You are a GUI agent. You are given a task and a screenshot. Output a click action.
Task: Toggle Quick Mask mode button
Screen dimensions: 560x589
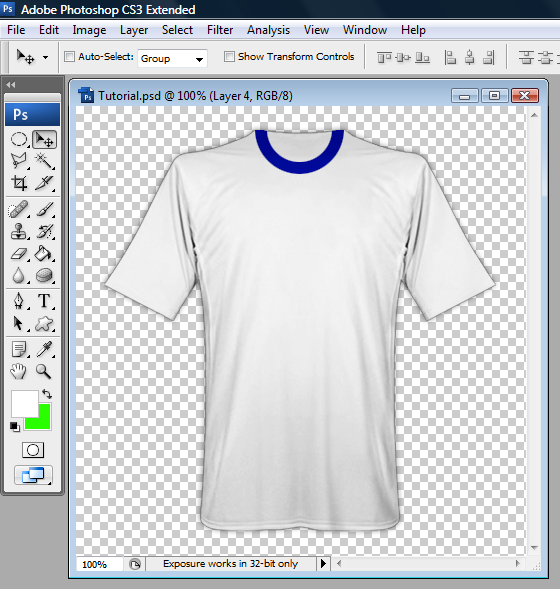coord(33,450)
